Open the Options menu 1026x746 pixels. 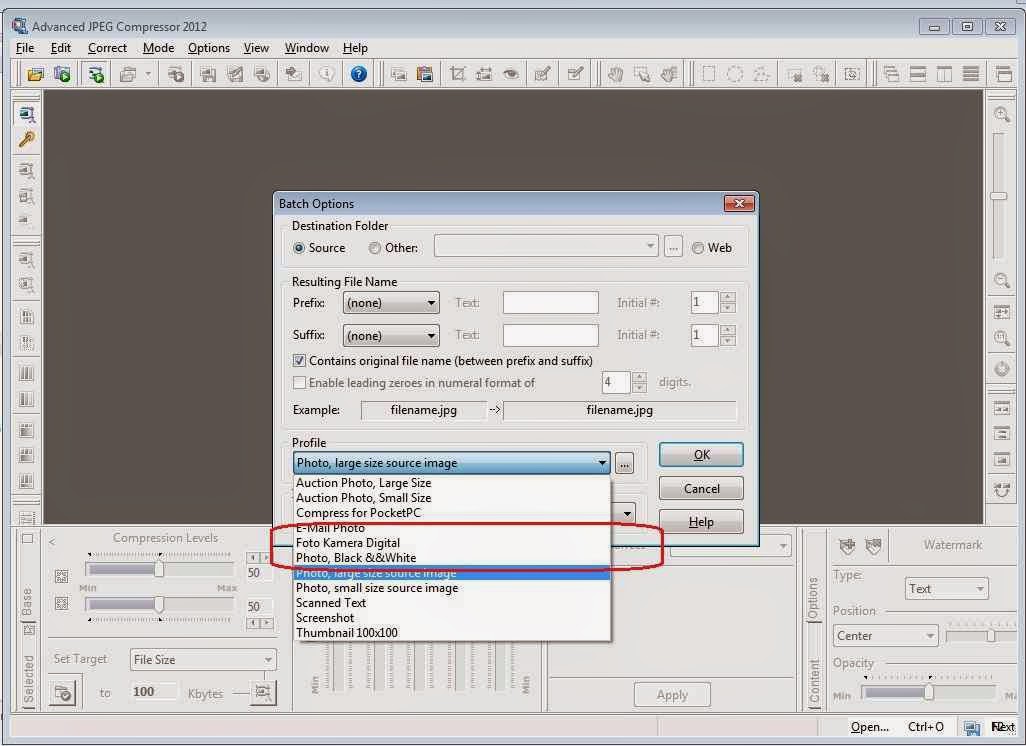tap(209, 48)
